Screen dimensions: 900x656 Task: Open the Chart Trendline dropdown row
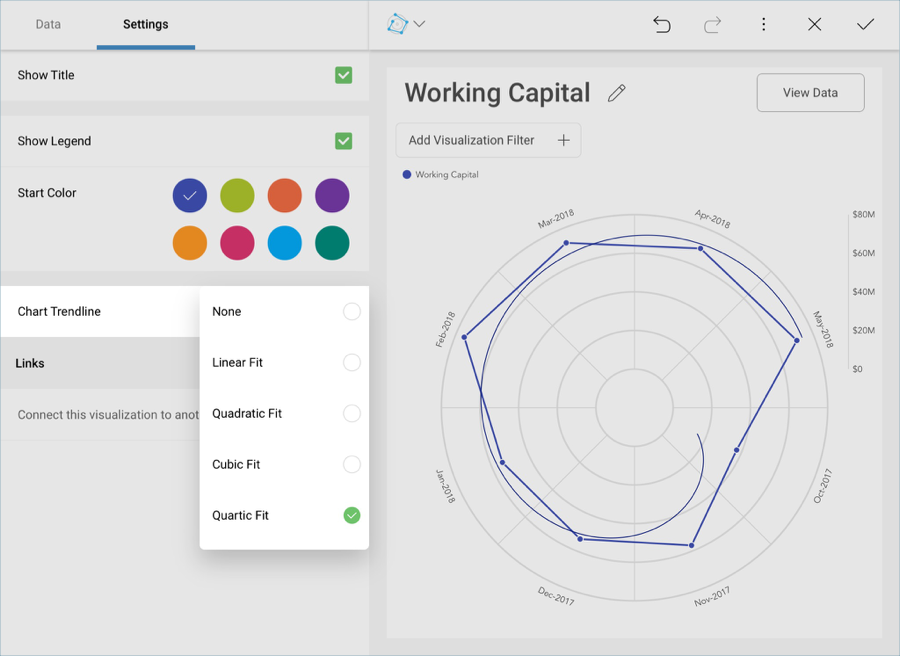pos(100,312)
